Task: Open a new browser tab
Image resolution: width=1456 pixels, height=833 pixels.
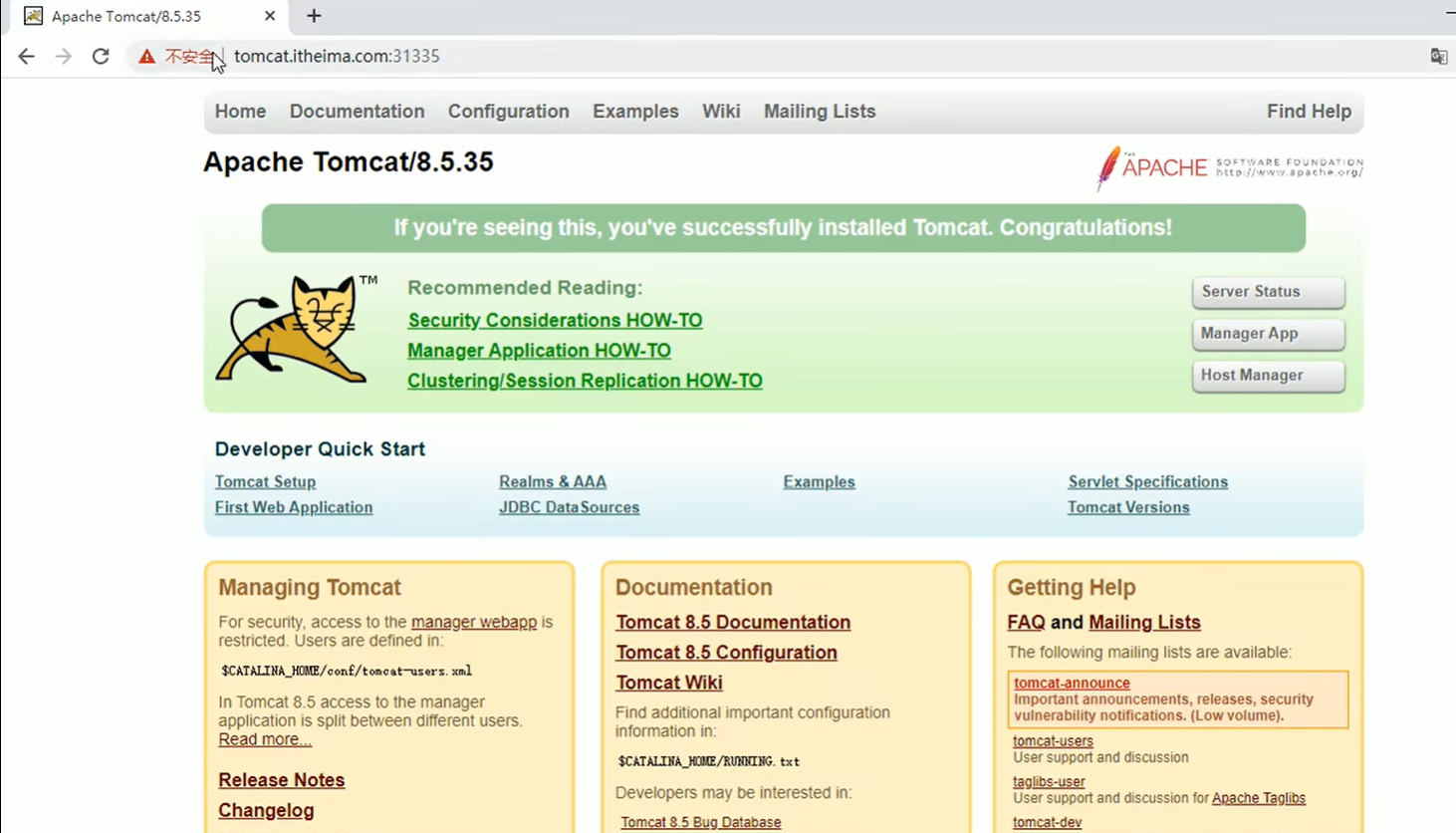Action: (x=314, y=16)
